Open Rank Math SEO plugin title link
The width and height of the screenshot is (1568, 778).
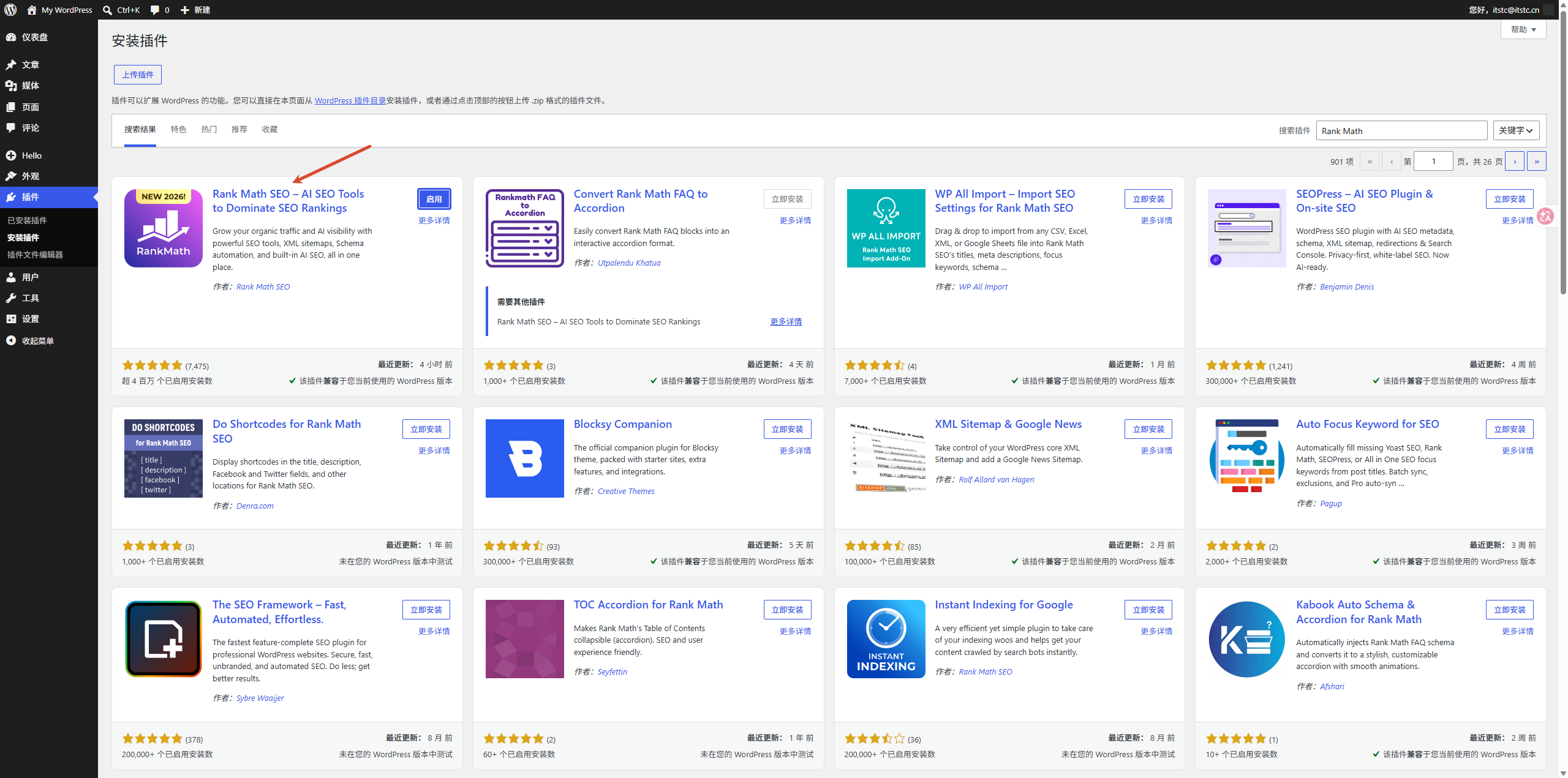(x=288, y=201)
